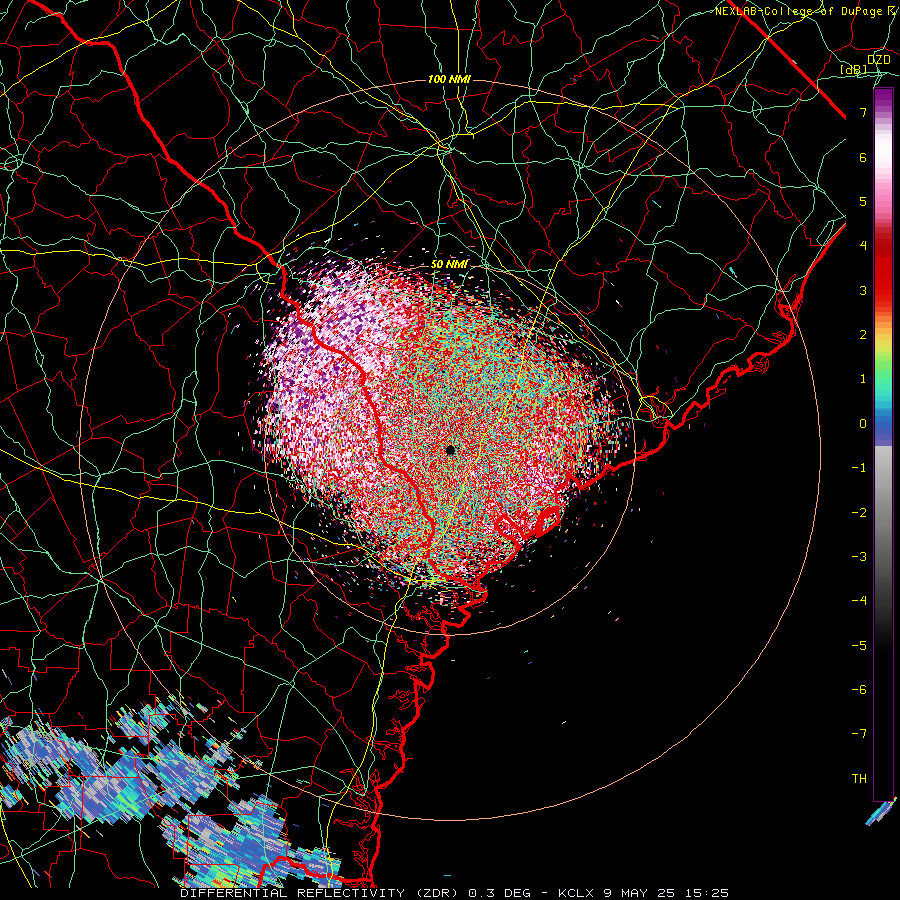
Task: Click the purple top segment of color bar
Action: point(883,102)
